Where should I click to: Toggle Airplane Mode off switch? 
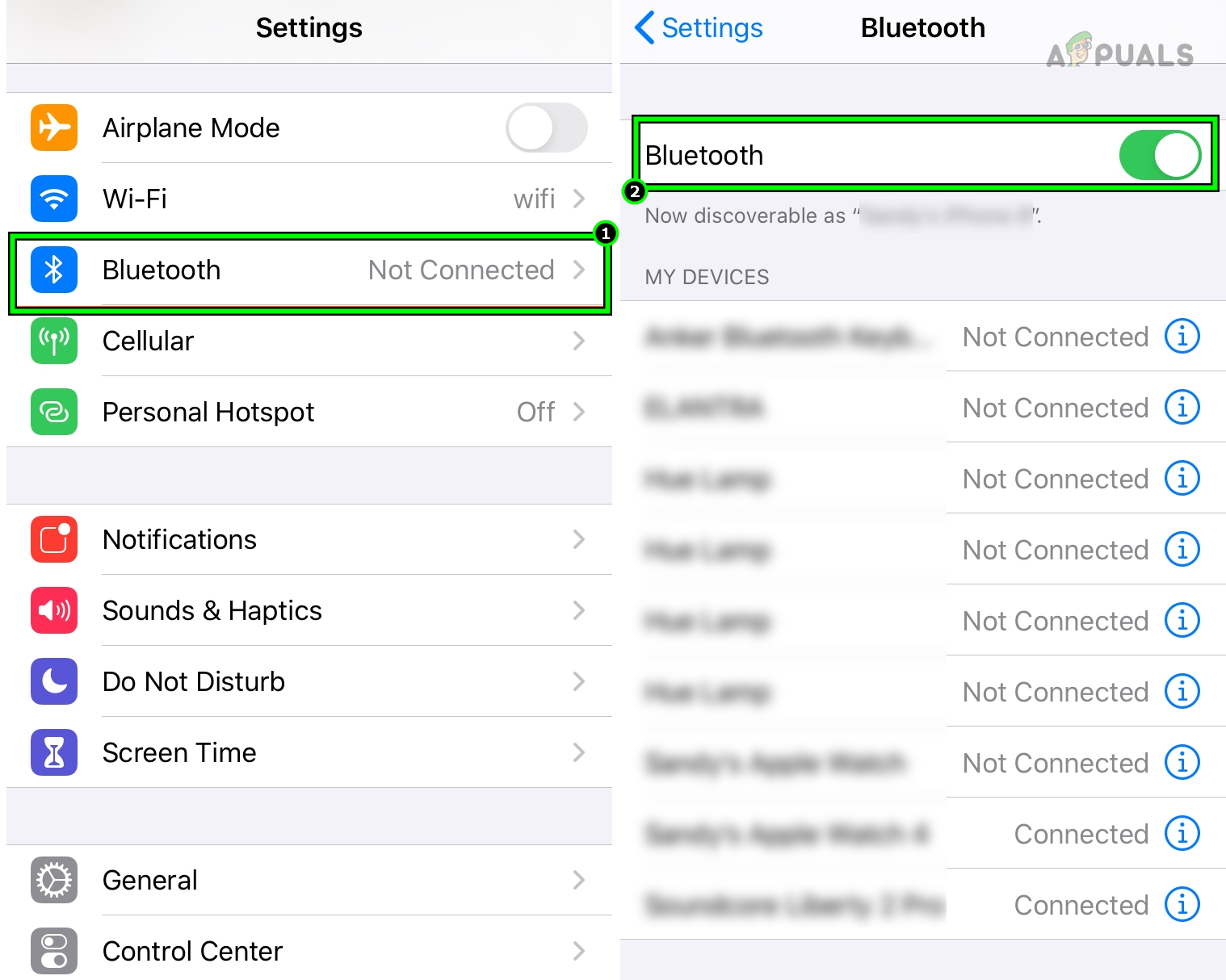(547, 128)
